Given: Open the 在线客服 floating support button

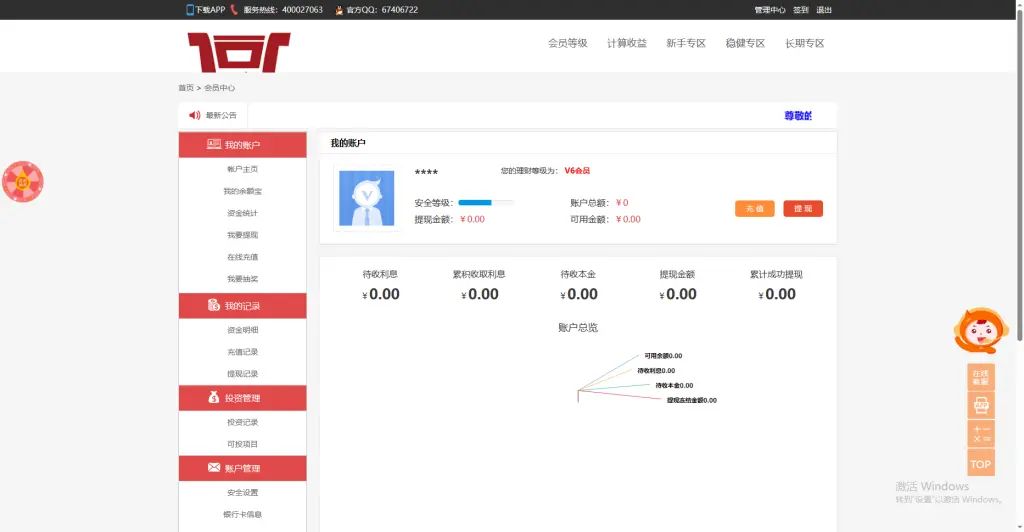Looking at the screenshot, I should (980, 377).
